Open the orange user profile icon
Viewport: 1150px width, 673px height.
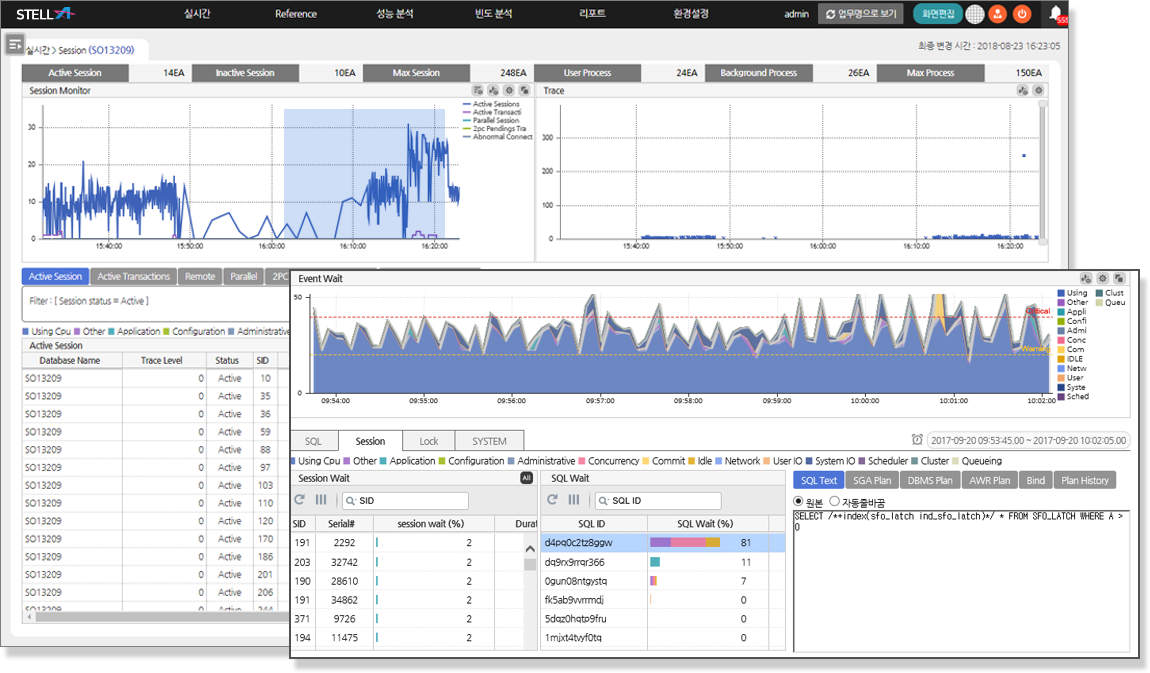coord(997,14)
